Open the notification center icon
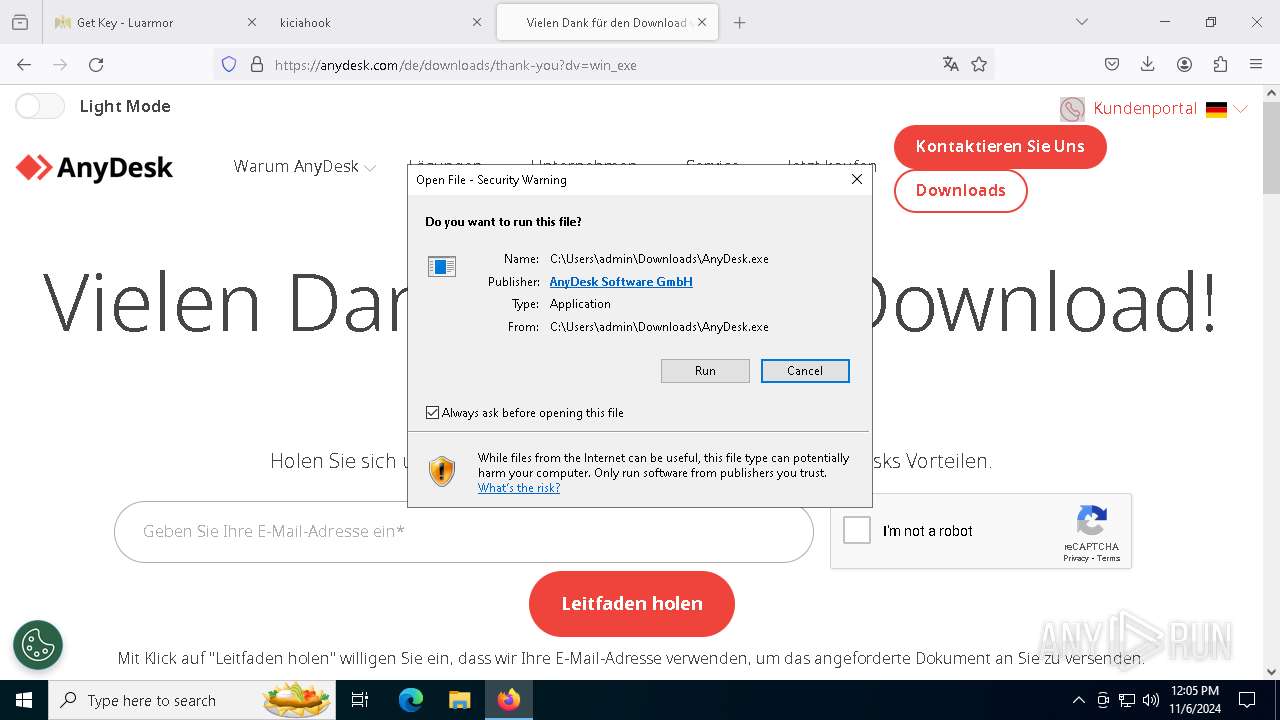The height and width of the screenshot is (720, 1280). pyautogui.click(x=1247, y=700)
